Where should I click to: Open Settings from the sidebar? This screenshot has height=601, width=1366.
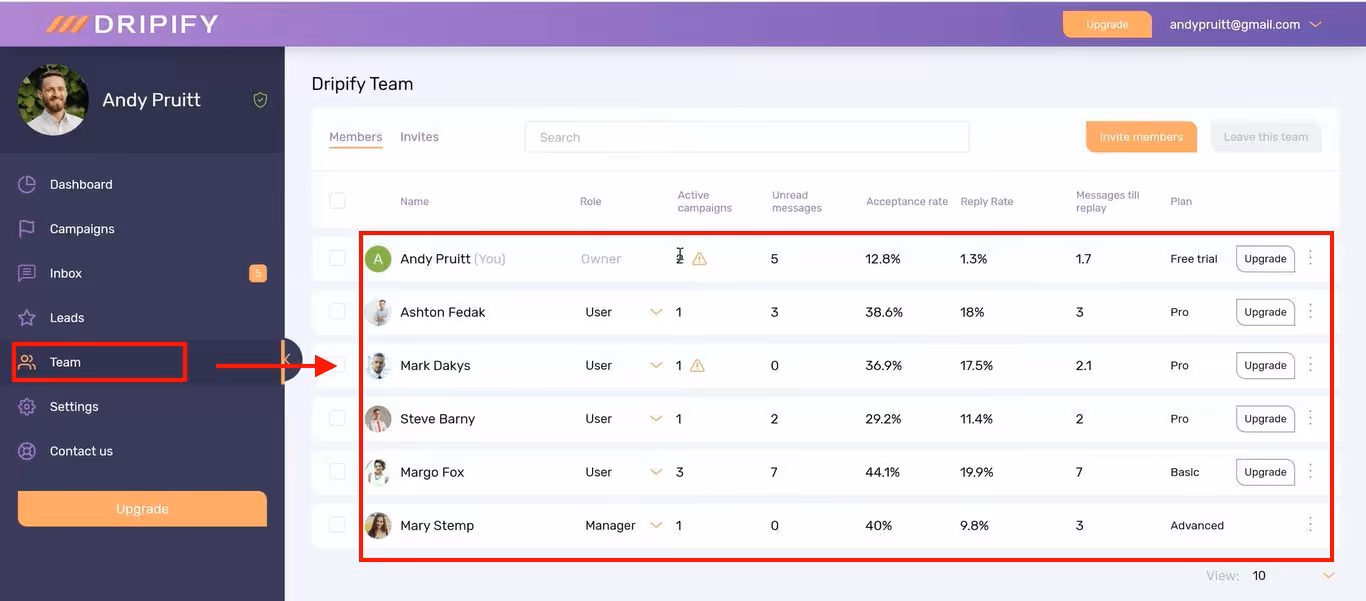[73, 406]
